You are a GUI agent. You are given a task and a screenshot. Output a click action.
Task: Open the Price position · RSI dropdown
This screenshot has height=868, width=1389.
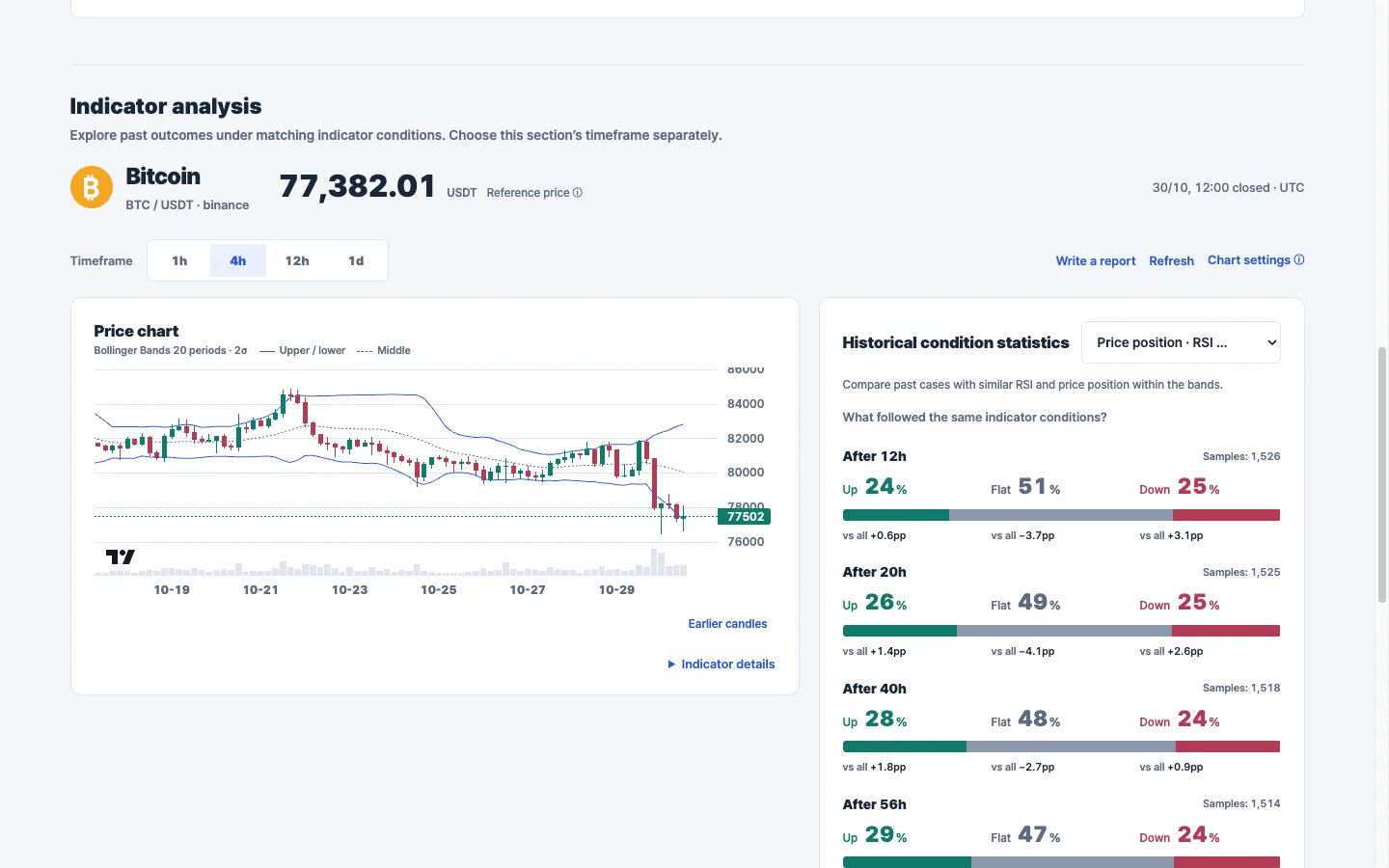1181,342
